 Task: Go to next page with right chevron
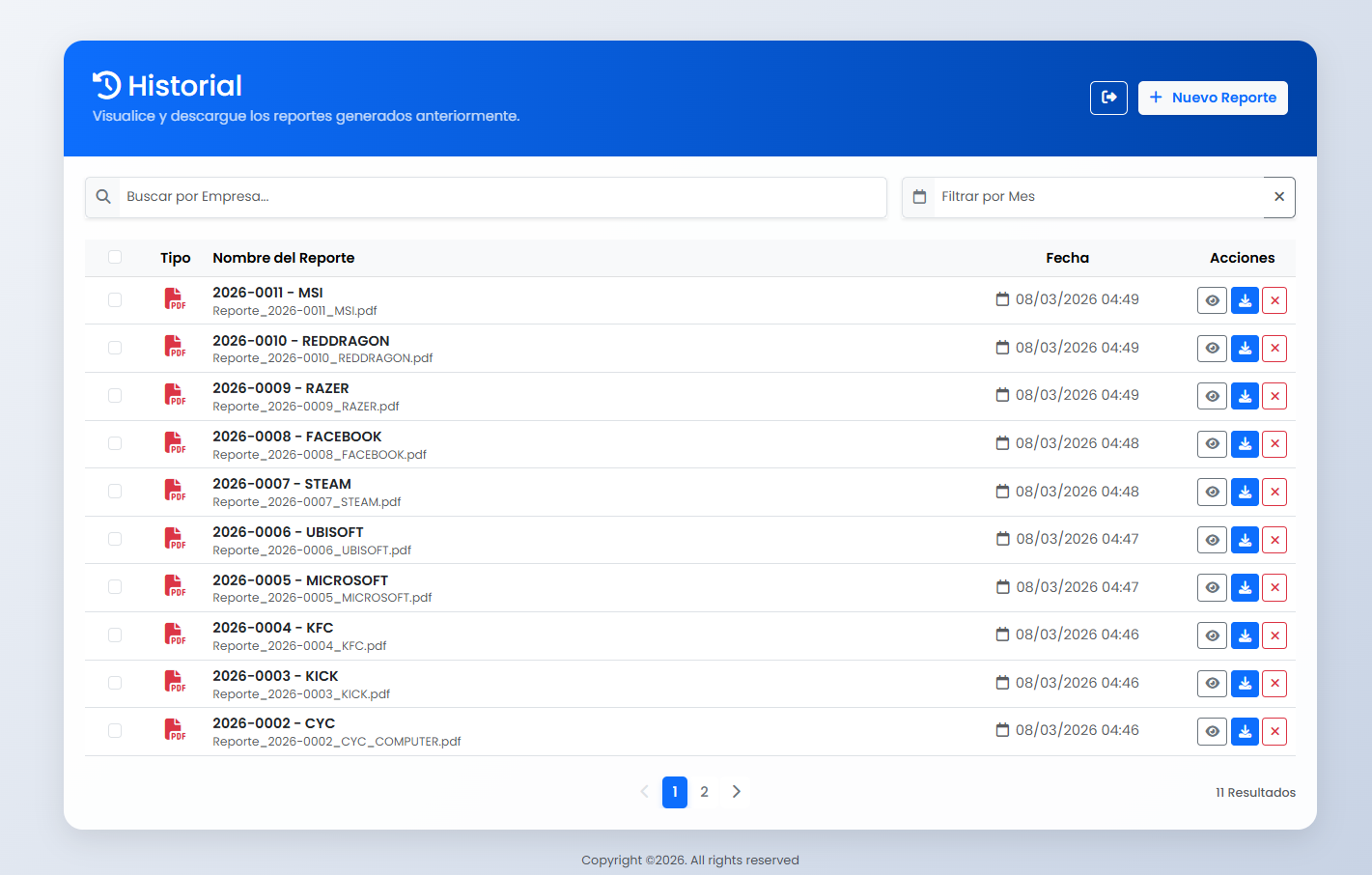tap(737, 792)
